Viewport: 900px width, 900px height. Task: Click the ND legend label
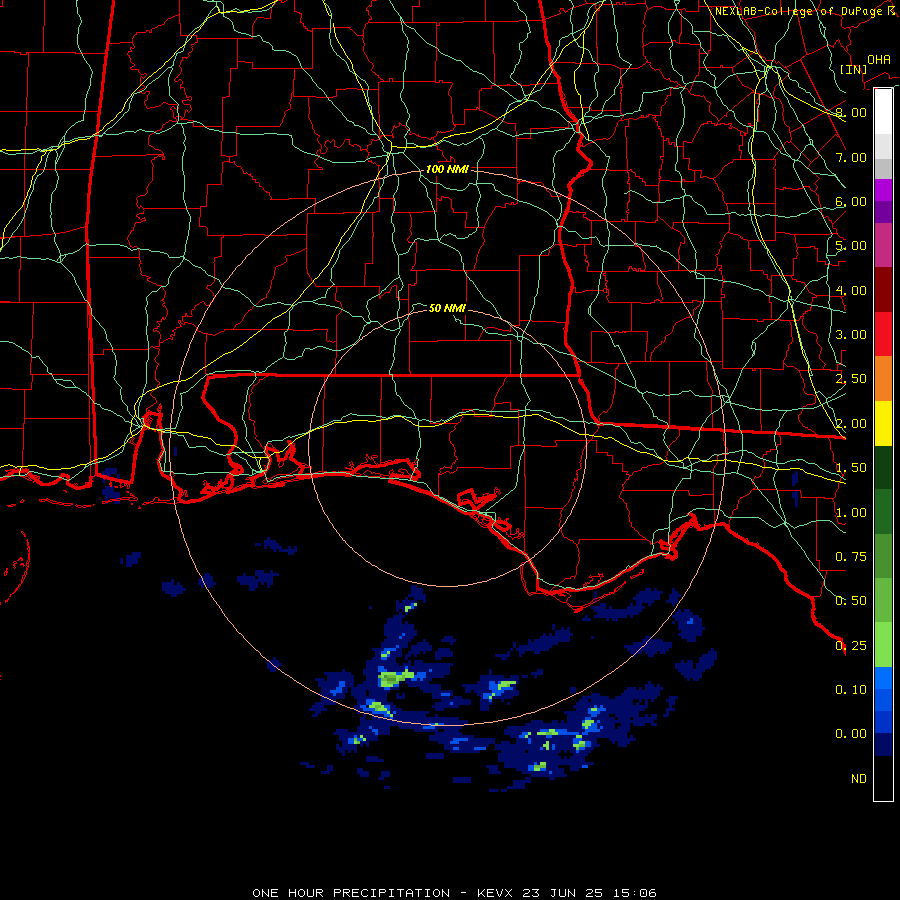[x=859, y=779]
